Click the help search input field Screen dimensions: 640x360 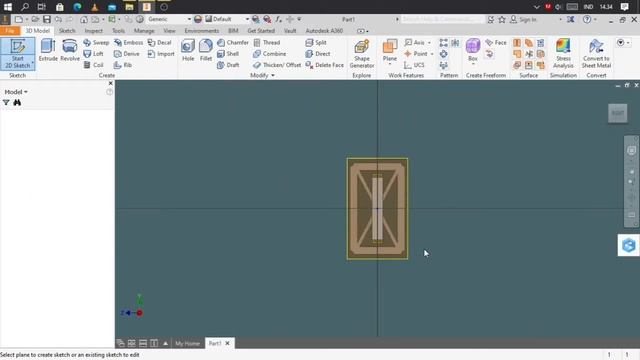click(x=442, y=19)
